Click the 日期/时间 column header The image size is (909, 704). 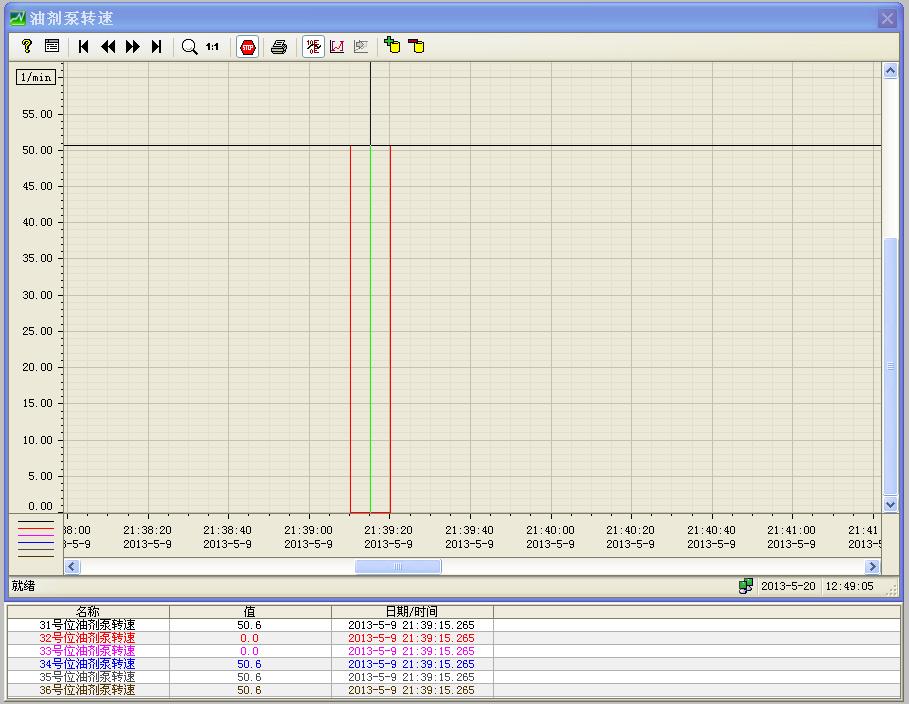click(x=412, y=611)
